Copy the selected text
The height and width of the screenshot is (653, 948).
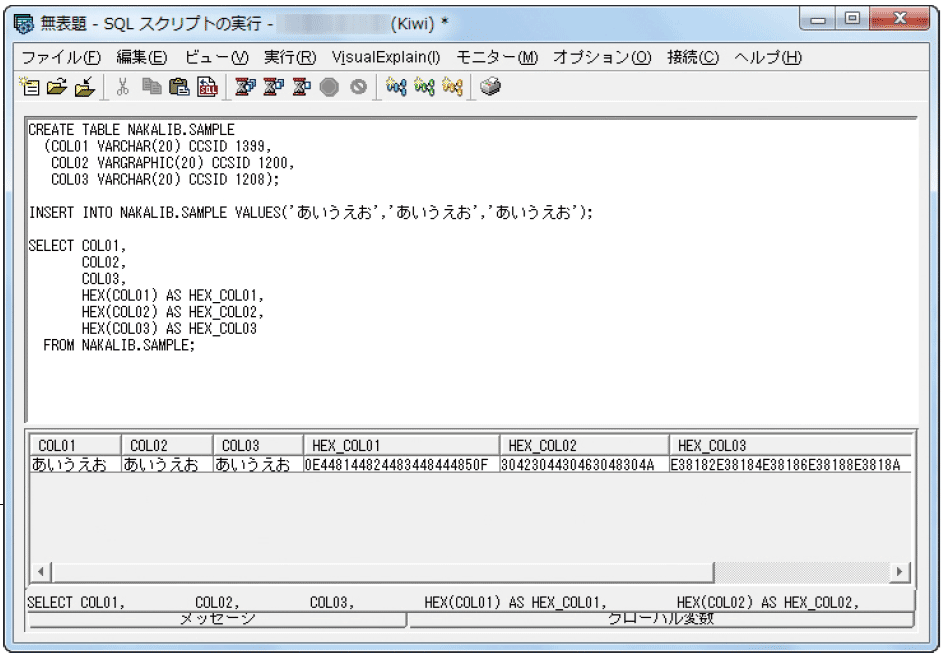click(x=151, y=87)
